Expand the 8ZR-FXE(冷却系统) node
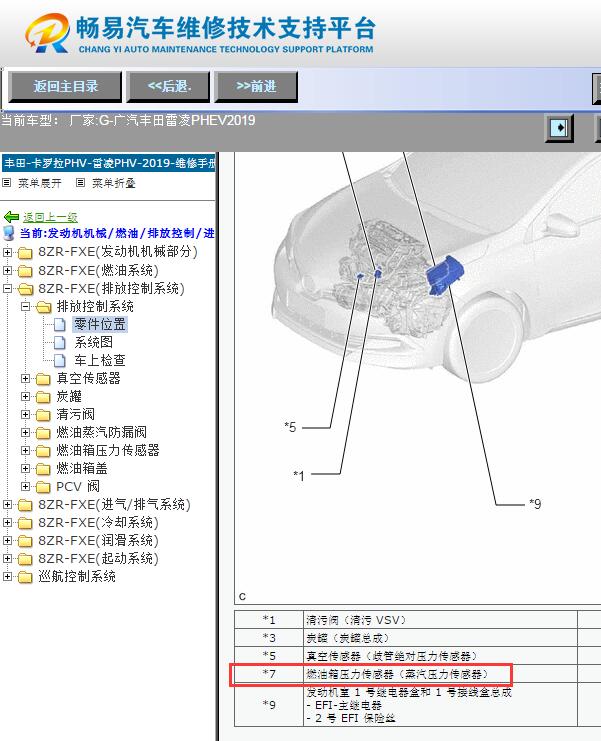 (7, 523)
